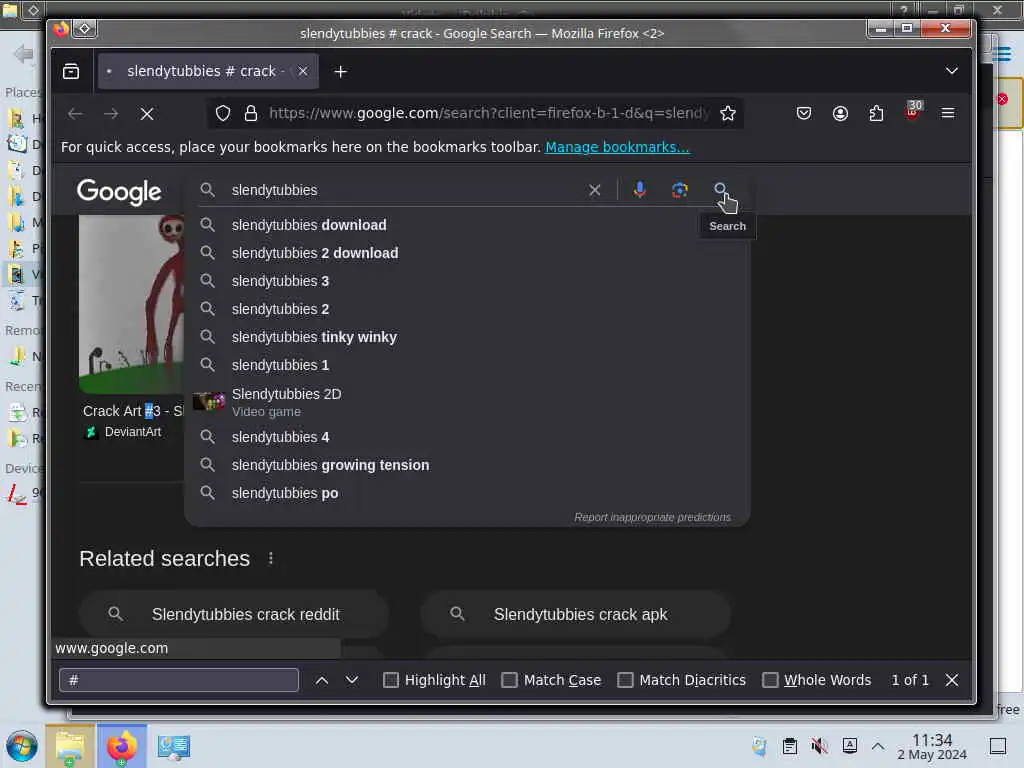The width and height of the screenshot is (1024, 768).
Task: Open Firefox application hamburger menu
Action: [948, 114]
